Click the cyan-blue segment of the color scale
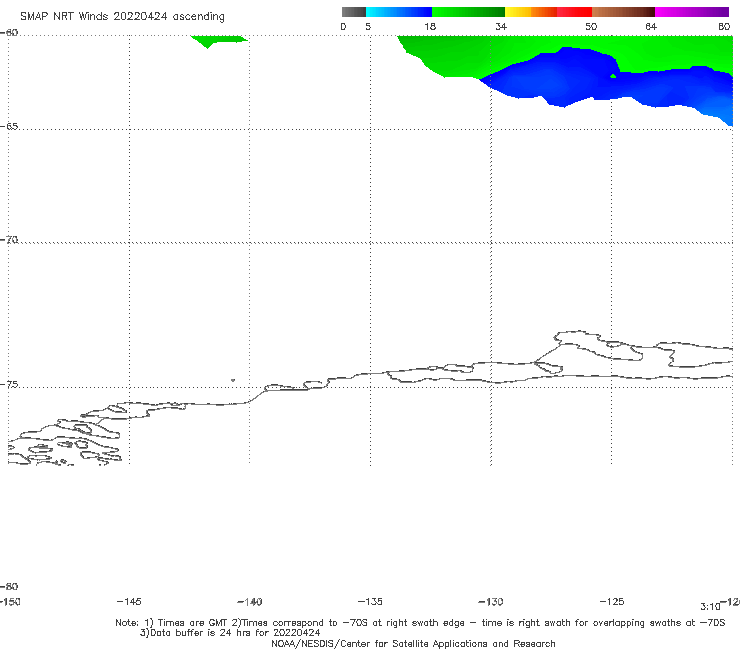 pyautogui.click(x=399, y=12)
